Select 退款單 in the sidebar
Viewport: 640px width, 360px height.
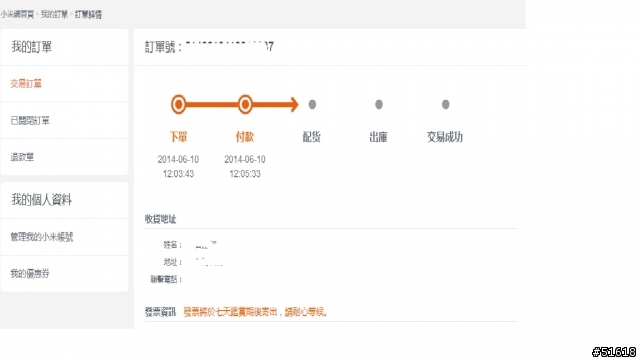point(22,157)
